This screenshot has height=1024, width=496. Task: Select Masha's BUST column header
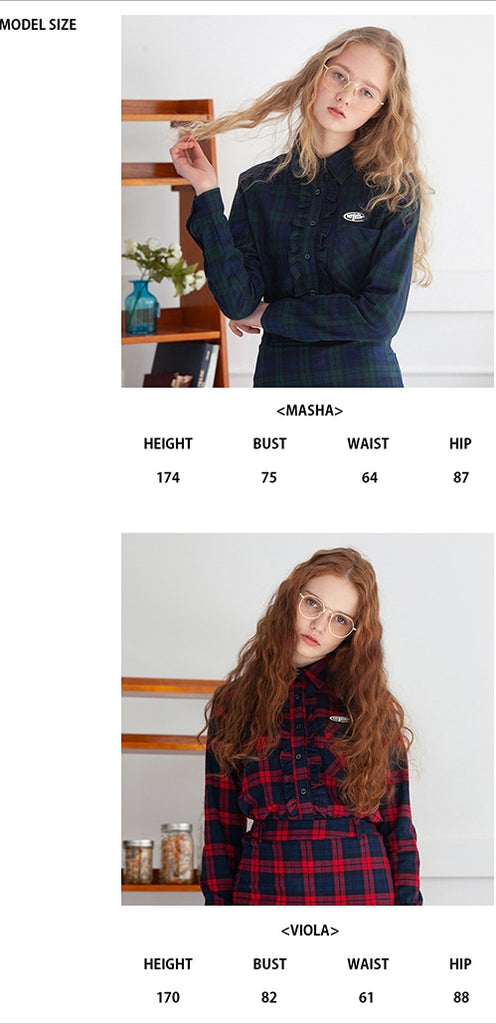pyautogui.click(x=270, y=444)
